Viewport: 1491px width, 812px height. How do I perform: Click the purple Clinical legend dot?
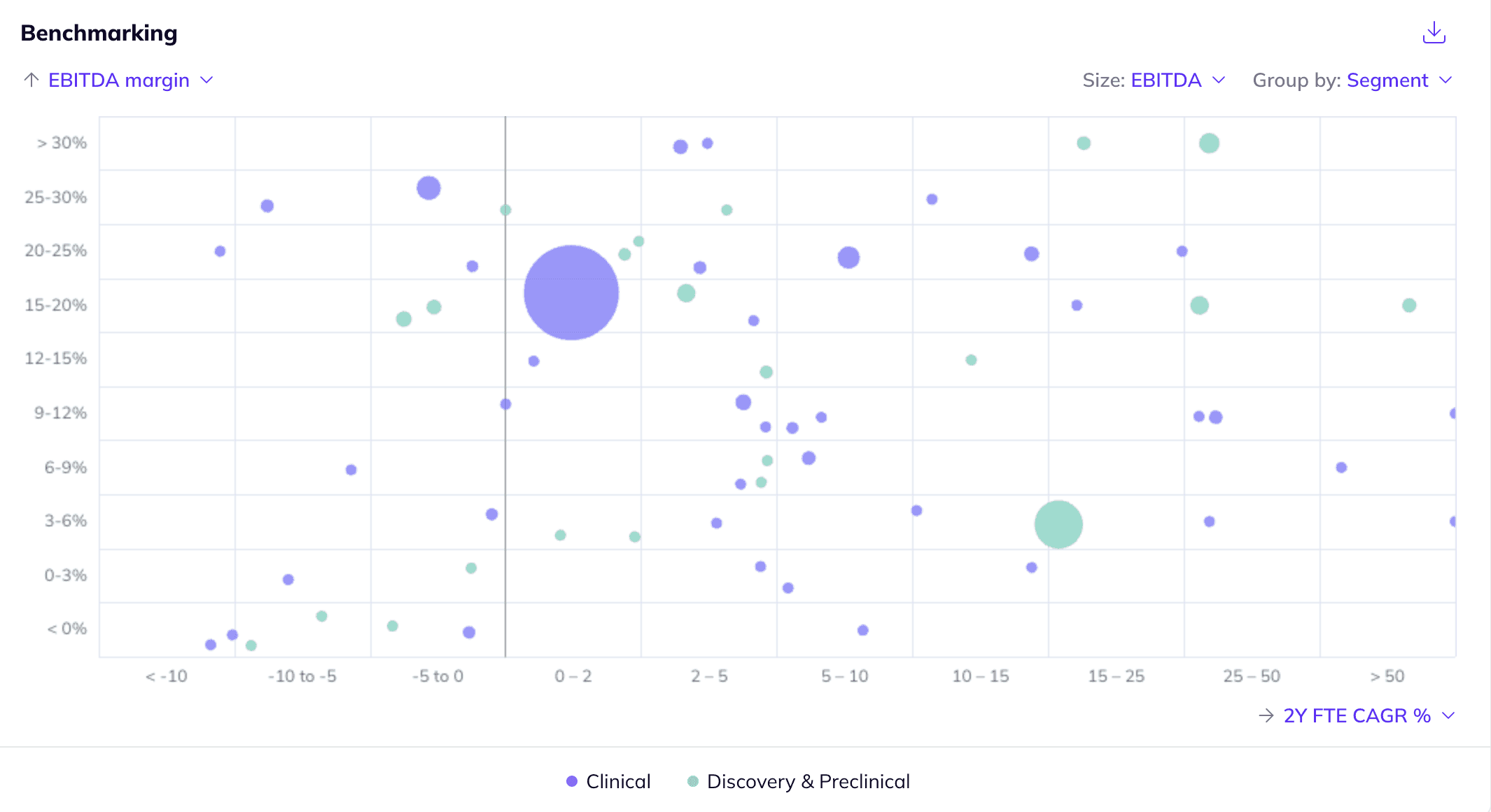[572, 781]
